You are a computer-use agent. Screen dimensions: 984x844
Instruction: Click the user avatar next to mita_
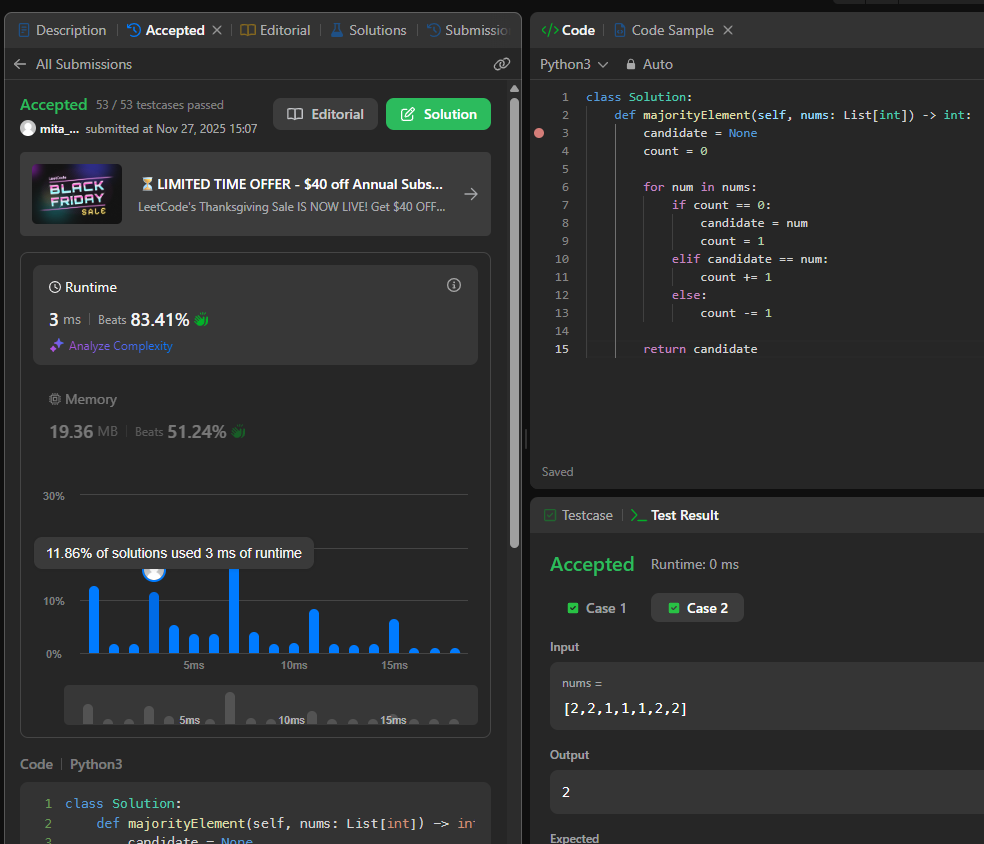click(x=28, y=128)
